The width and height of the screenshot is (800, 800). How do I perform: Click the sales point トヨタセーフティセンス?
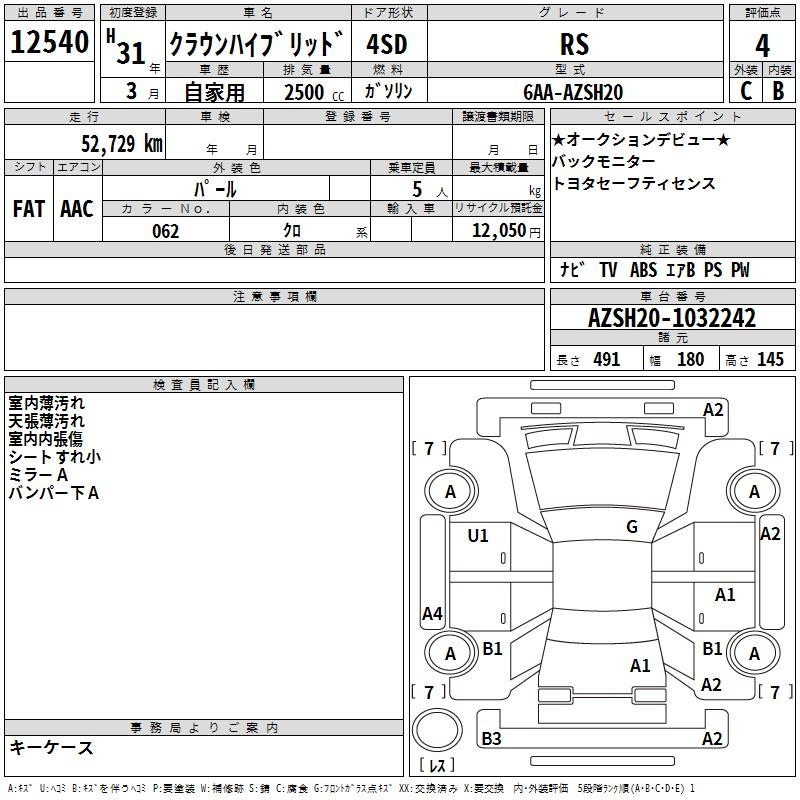(x=634, y=183)
